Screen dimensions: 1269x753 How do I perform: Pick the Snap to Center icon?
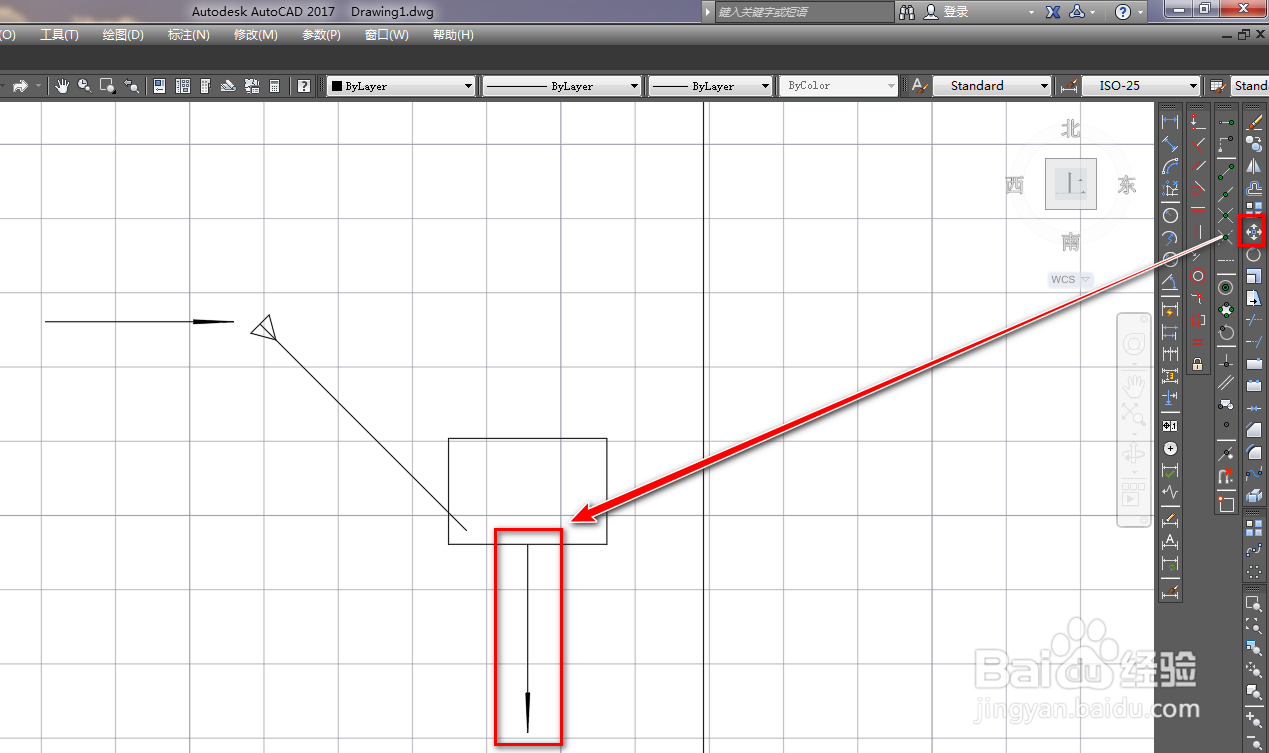(x=1226, y=287)
